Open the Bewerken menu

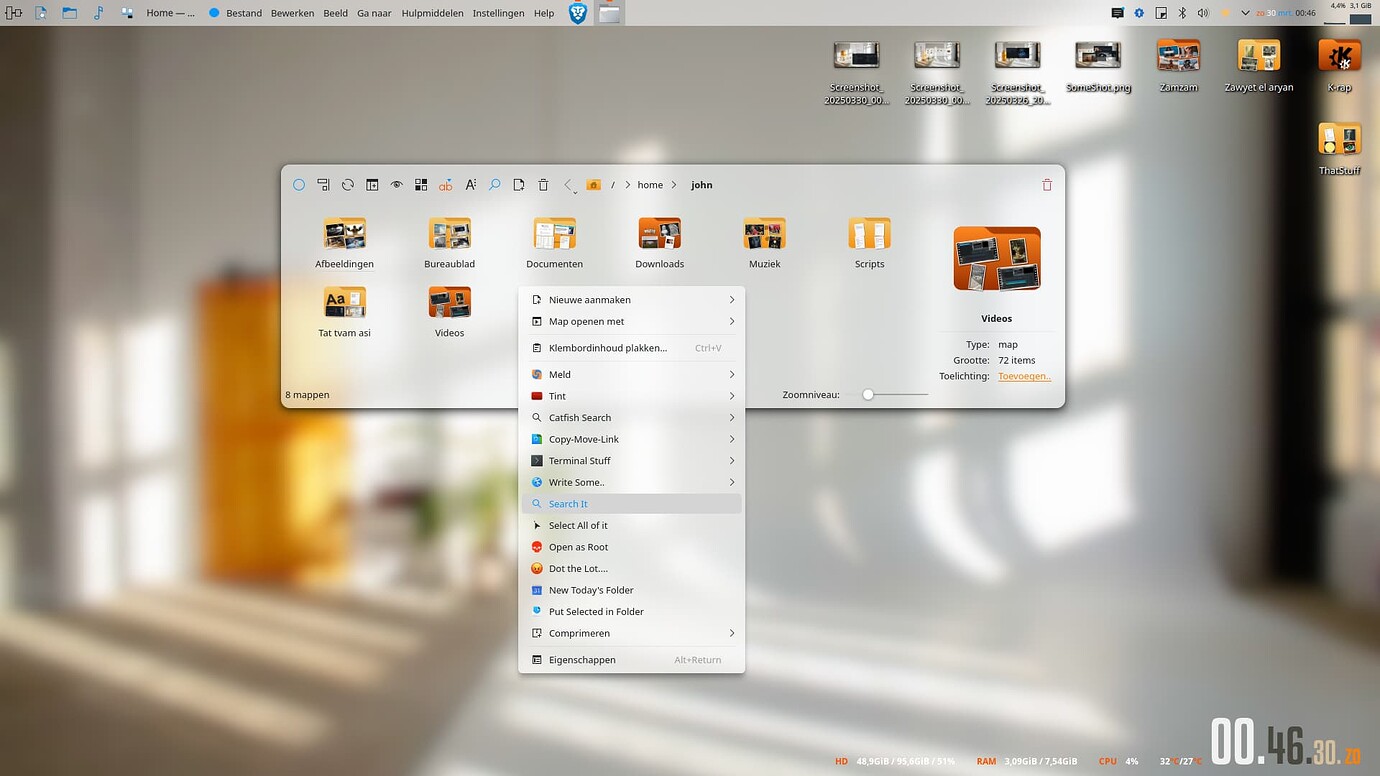pos(292,13)
